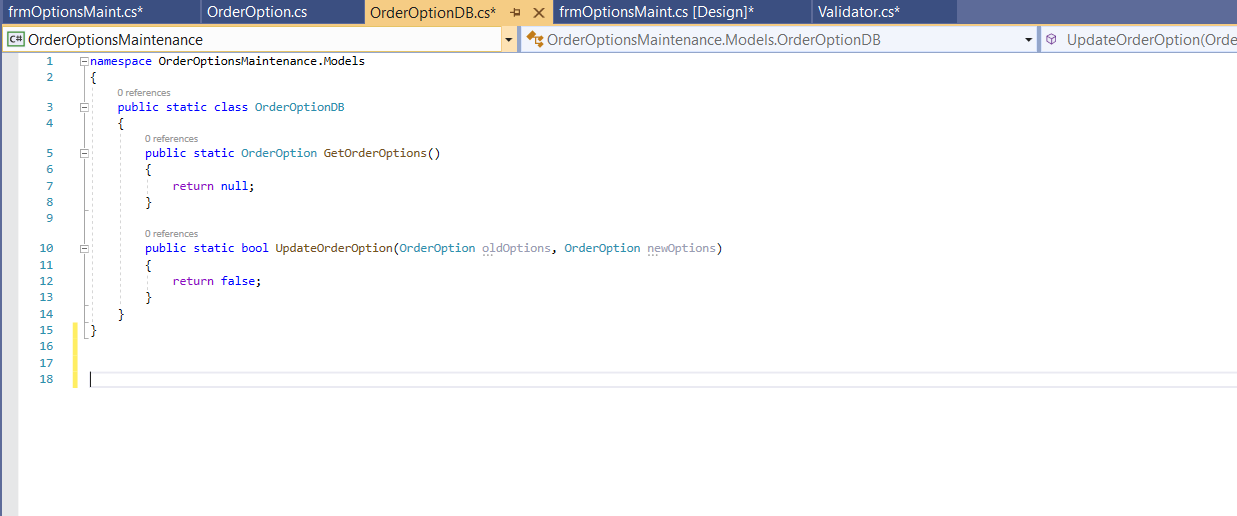The height and width of the screenshot is (516, 1237).
Task: Pin the OrderOptionDB.cs tab with pin icon
Action: [x=516, y=12]
